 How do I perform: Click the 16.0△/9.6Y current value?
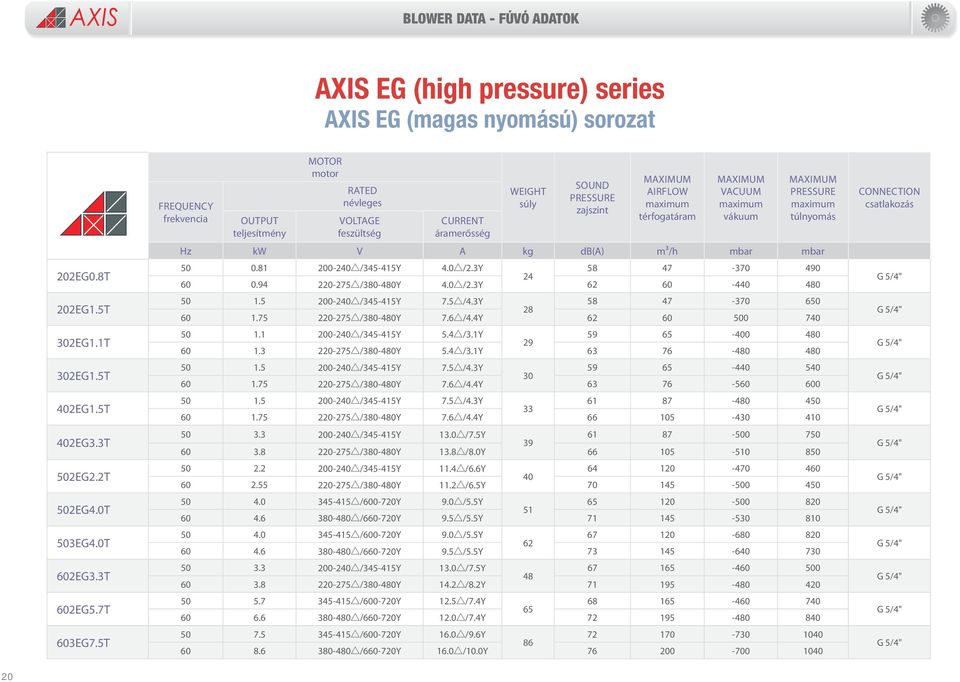click(462, 634)
